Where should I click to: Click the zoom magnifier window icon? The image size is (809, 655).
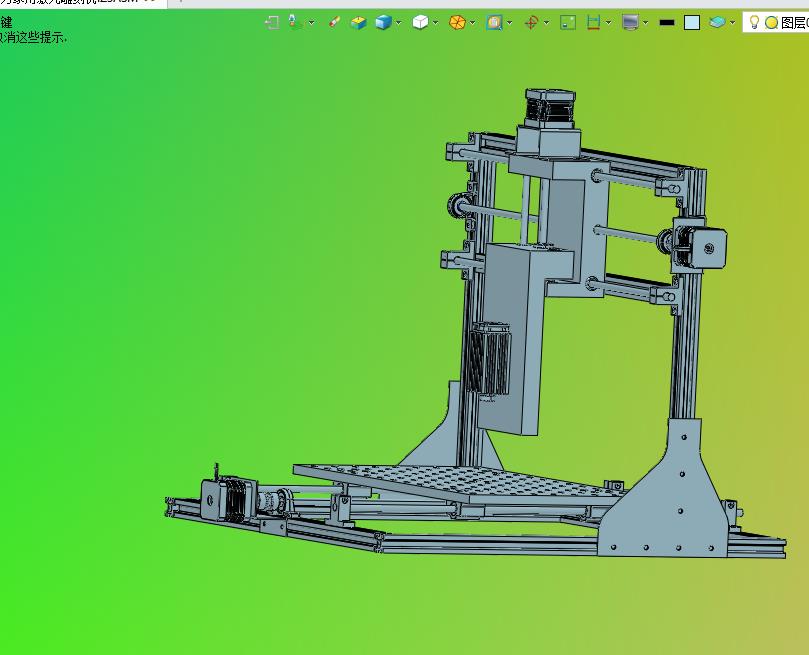point(494,22)
